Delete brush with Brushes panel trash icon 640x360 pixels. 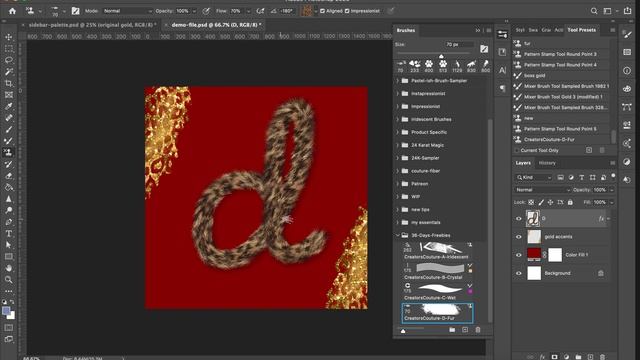pyautogui.click(x=478, y=330)
